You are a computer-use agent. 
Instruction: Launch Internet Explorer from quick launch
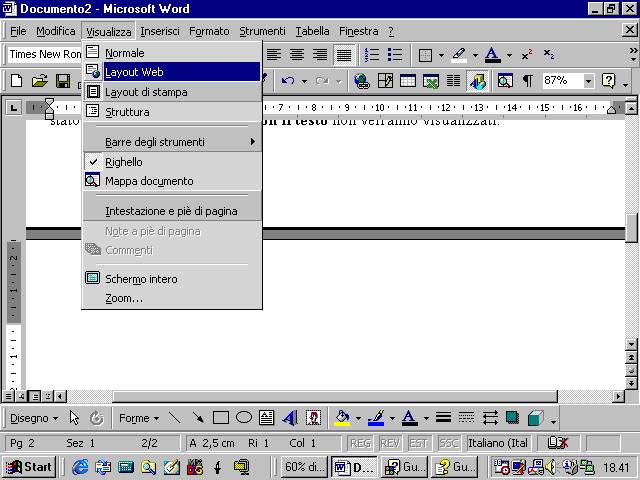pos(80,467)
